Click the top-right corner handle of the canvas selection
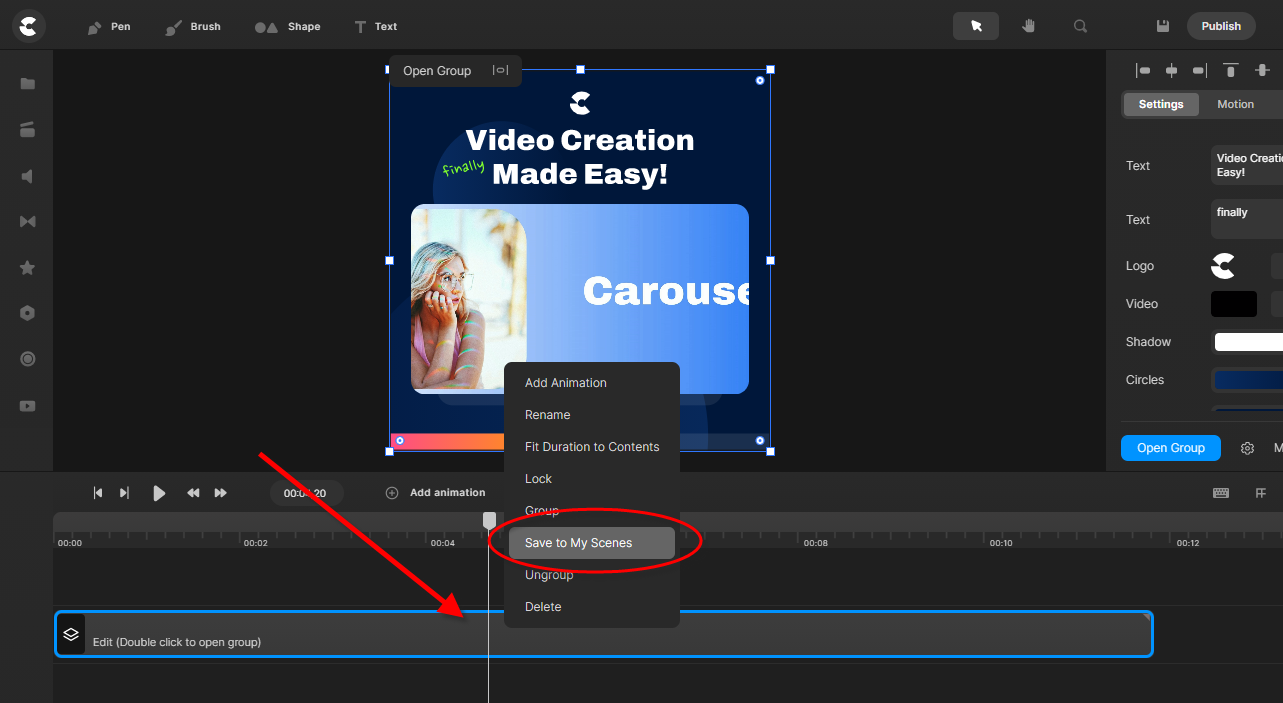The width and height of the screenshot is (1283, 703). (770, 70)
